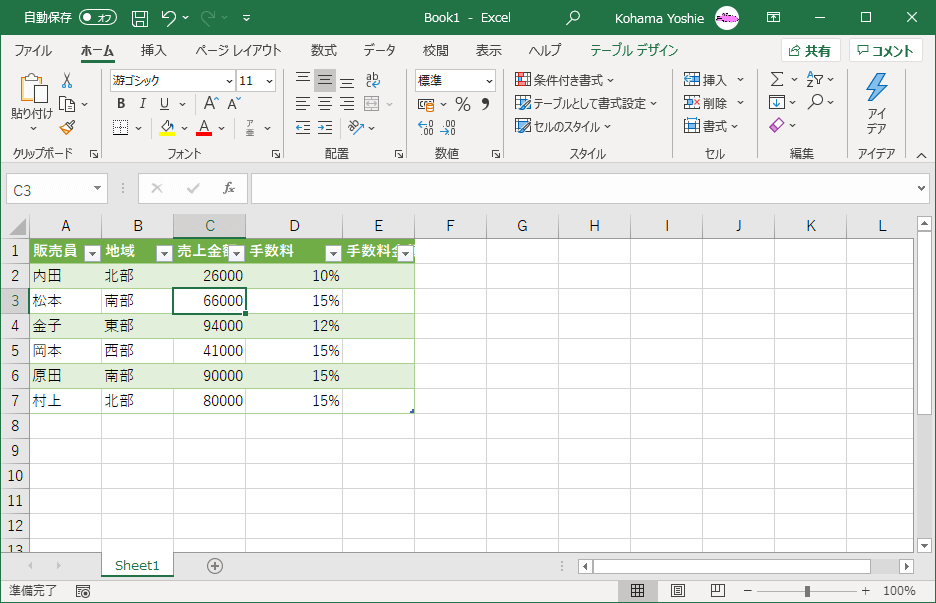
Task: Click the Insert Function fx icon
Action: point(229,189)
